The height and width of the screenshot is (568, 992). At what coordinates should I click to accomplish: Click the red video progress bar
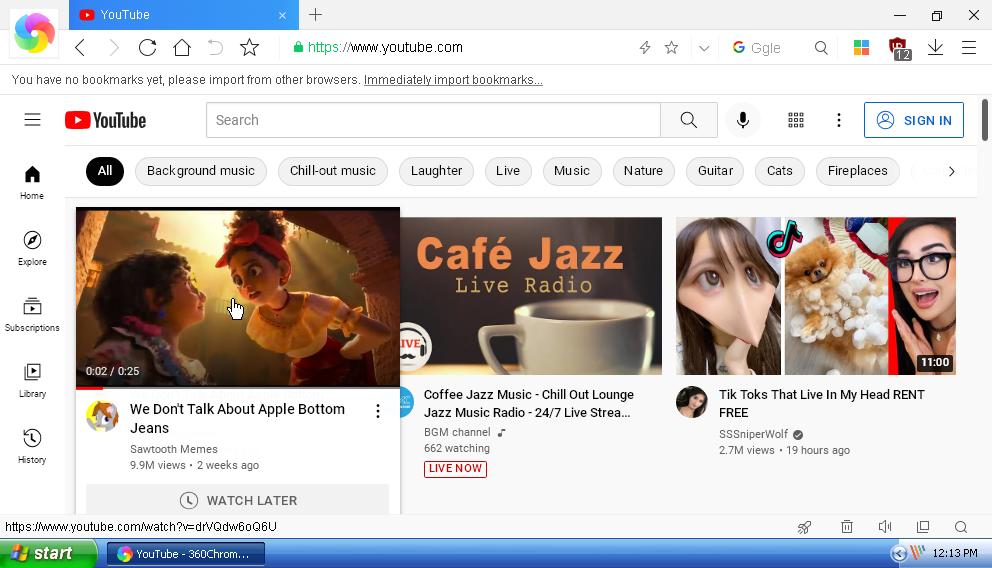coord(89,388)
